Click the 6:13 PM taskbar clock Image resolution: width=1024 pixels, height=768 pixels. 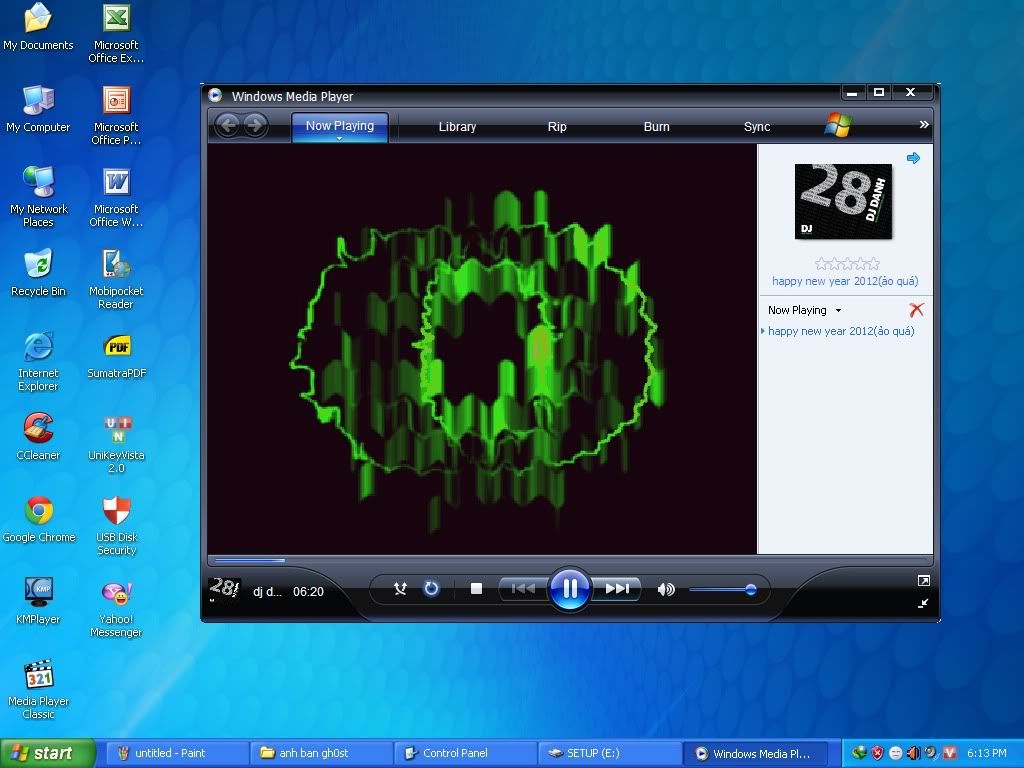tap(987, 753)
